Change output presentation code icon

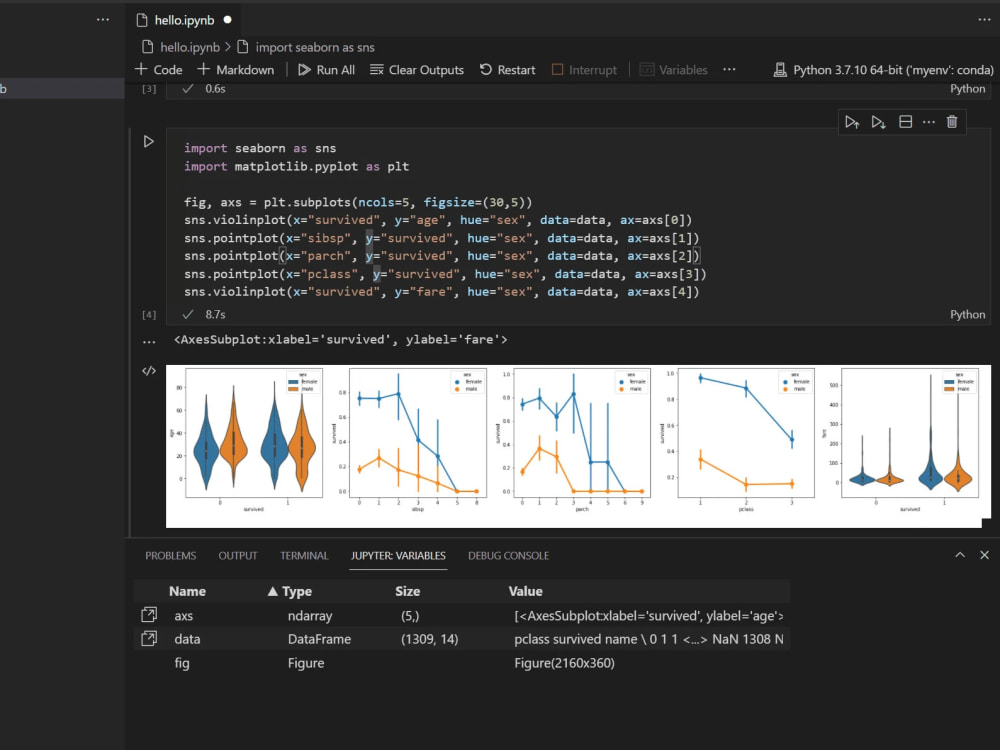tap(149, 371)
